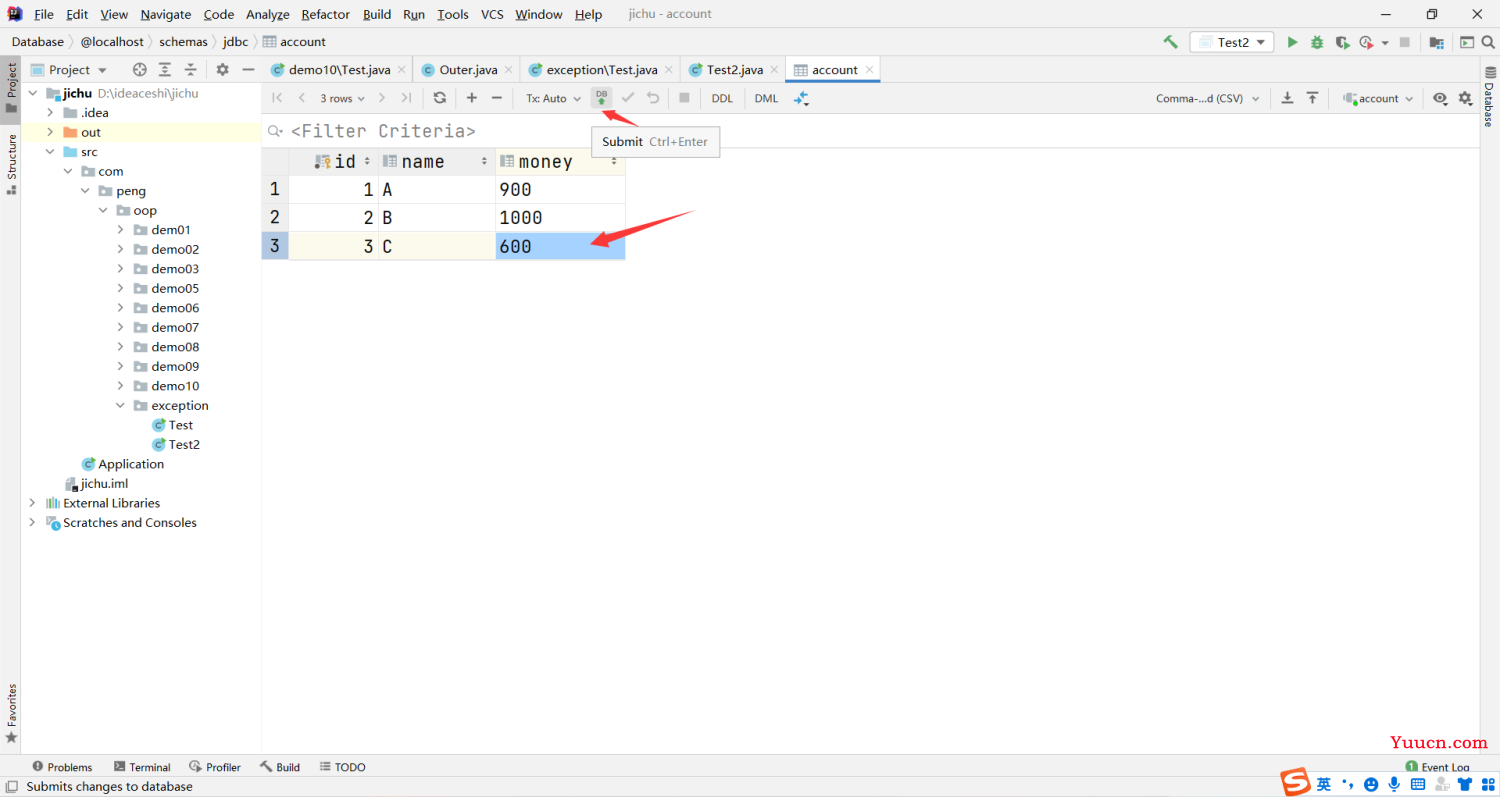Viewport: 1500px width, 797px height.
Task: Click the Run Anything window icon
Action: click(x=1467, y=42)
